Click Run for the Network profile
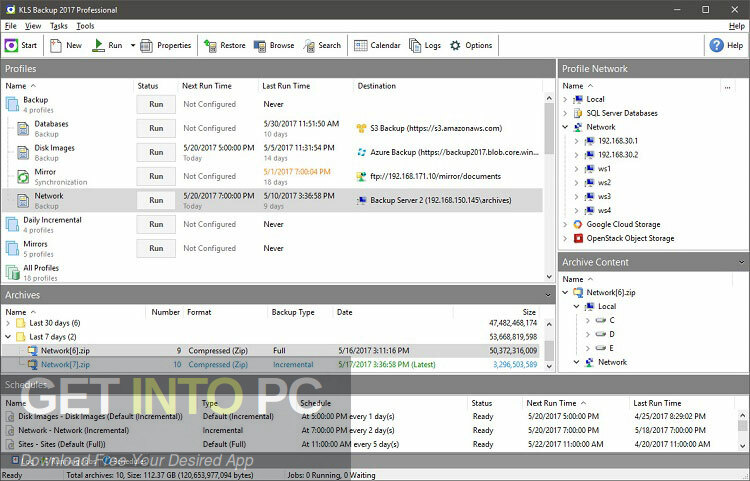This screenshot has width=750, height=481. 156,200
